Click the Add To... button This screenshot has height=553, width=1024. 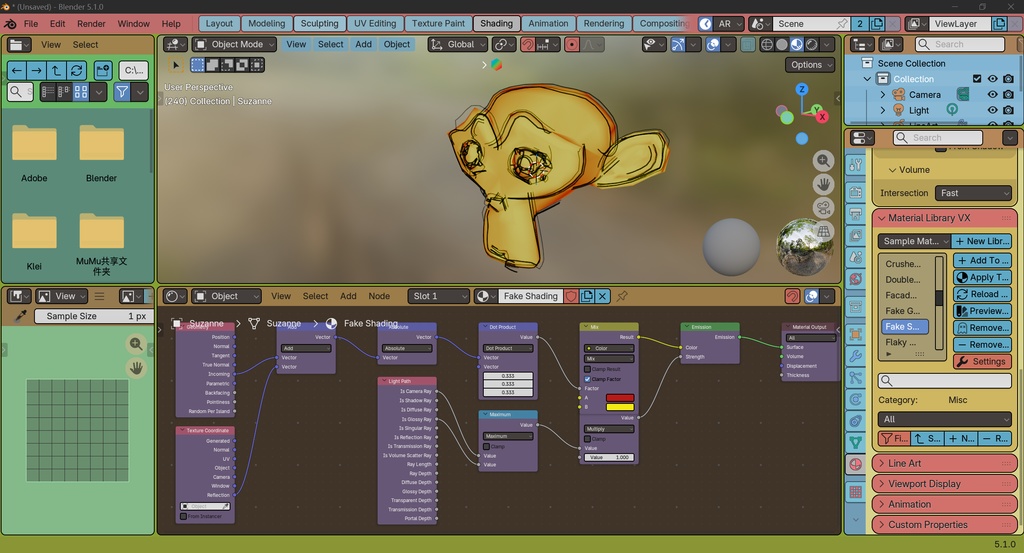tap(982, 260)
